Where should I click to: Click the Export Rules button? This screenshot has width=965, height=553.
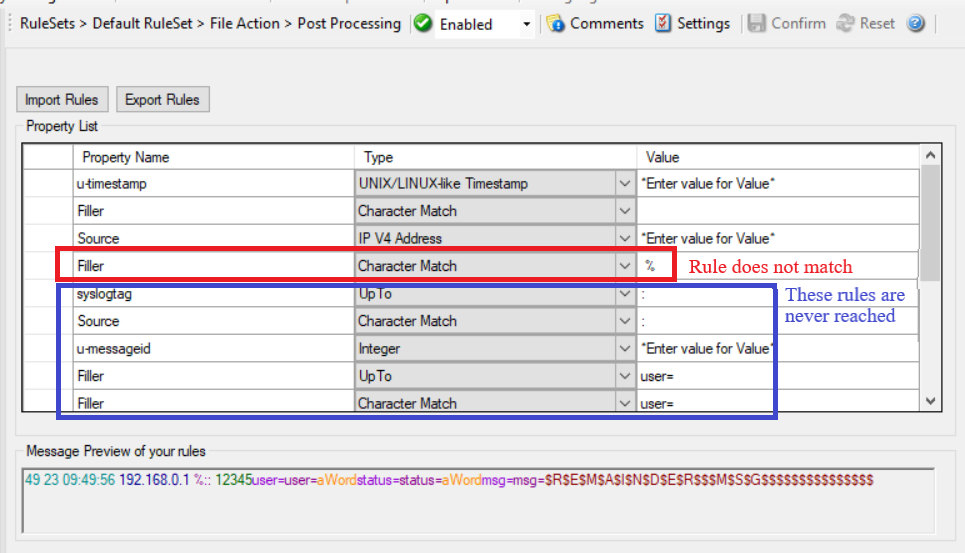[x=163, y=100]
